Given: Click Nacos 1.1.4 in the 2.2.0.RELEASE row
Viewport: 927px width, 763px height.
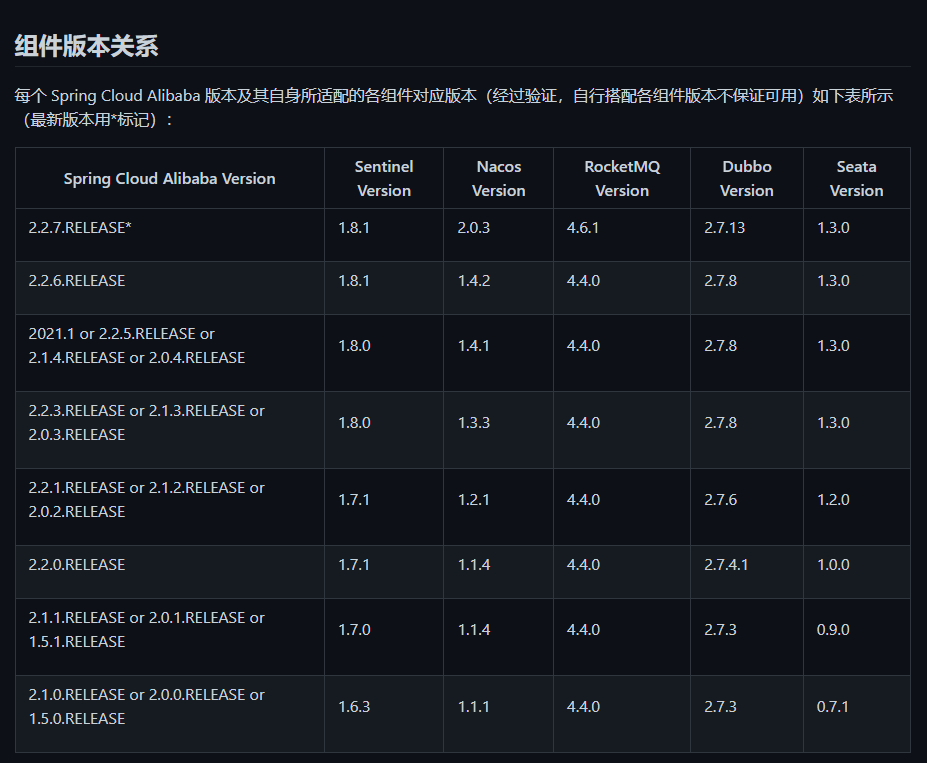Looking at the screenshot, I should point(474,564).
